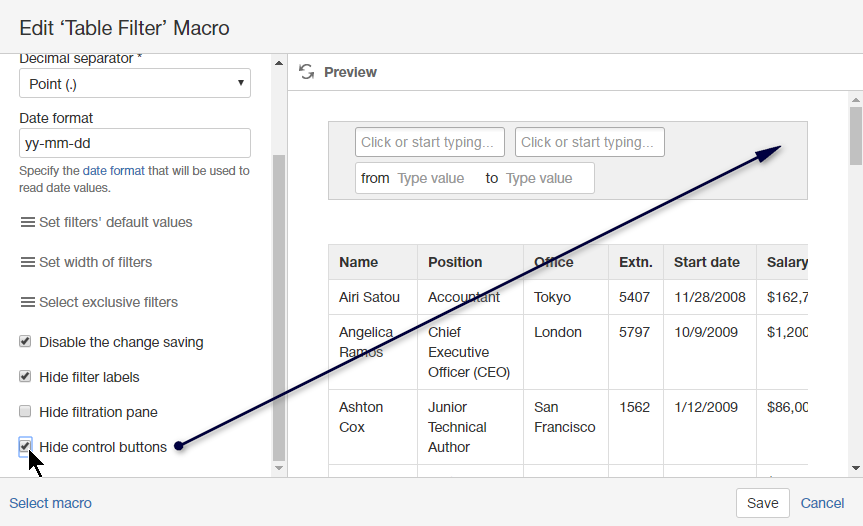Image resolution: width=863 pixels, height=526 pixels.
Task: Uncheck Hide filter labels checkbox
Action: (x=26, y=377)
